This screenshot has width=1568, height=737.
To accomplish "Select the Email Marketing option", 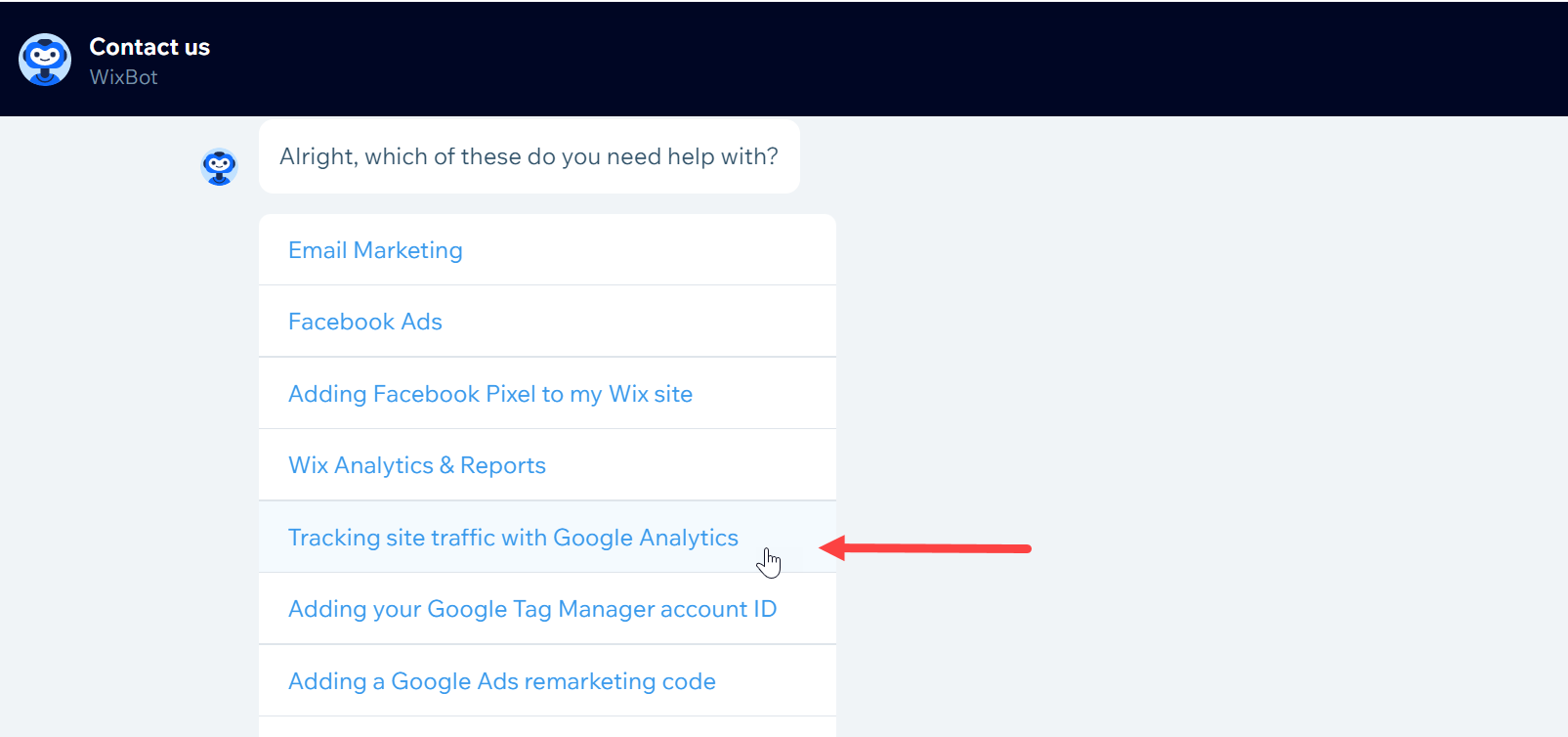I will (x=547, y=250).
